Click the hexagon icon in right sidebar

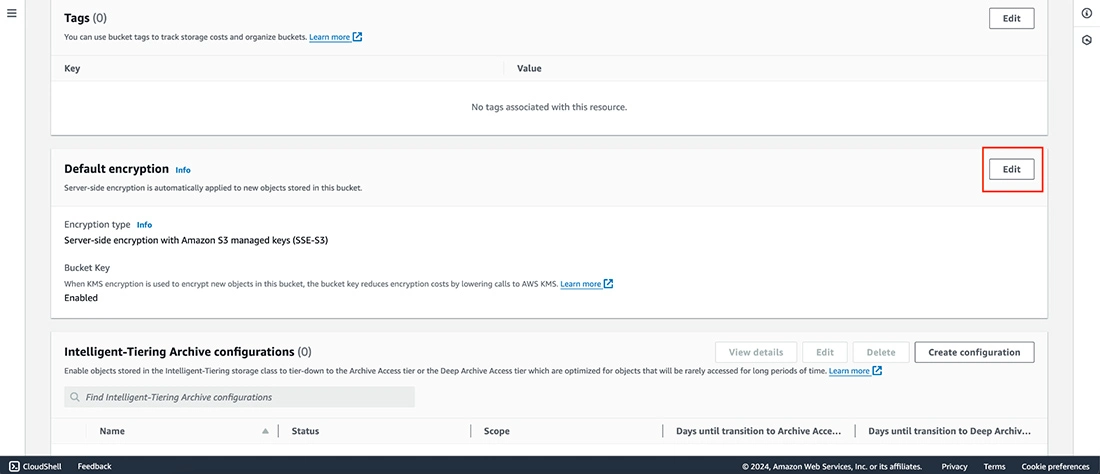[x=1087, y=40]
